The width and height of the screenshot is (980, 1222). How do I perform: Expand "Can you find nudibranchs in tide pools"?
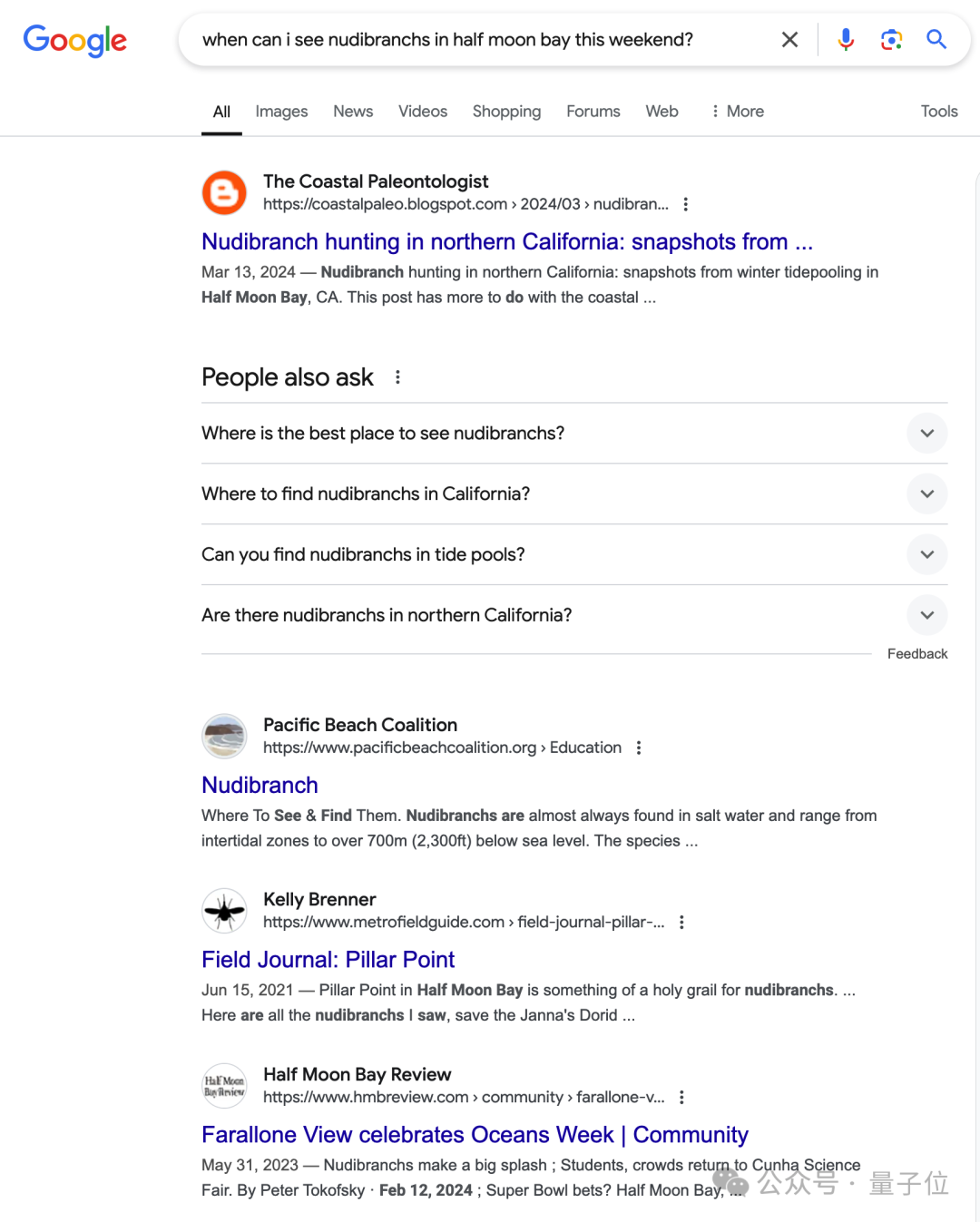[926, 554]
